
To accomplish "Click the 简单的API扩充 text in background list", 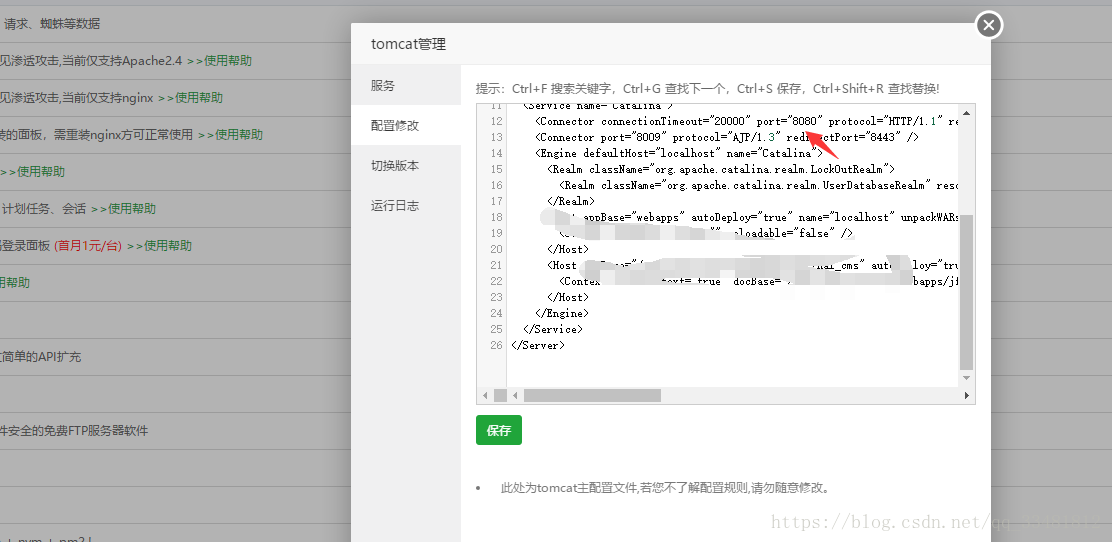I will pyautogui.click(x=43, y=357).
